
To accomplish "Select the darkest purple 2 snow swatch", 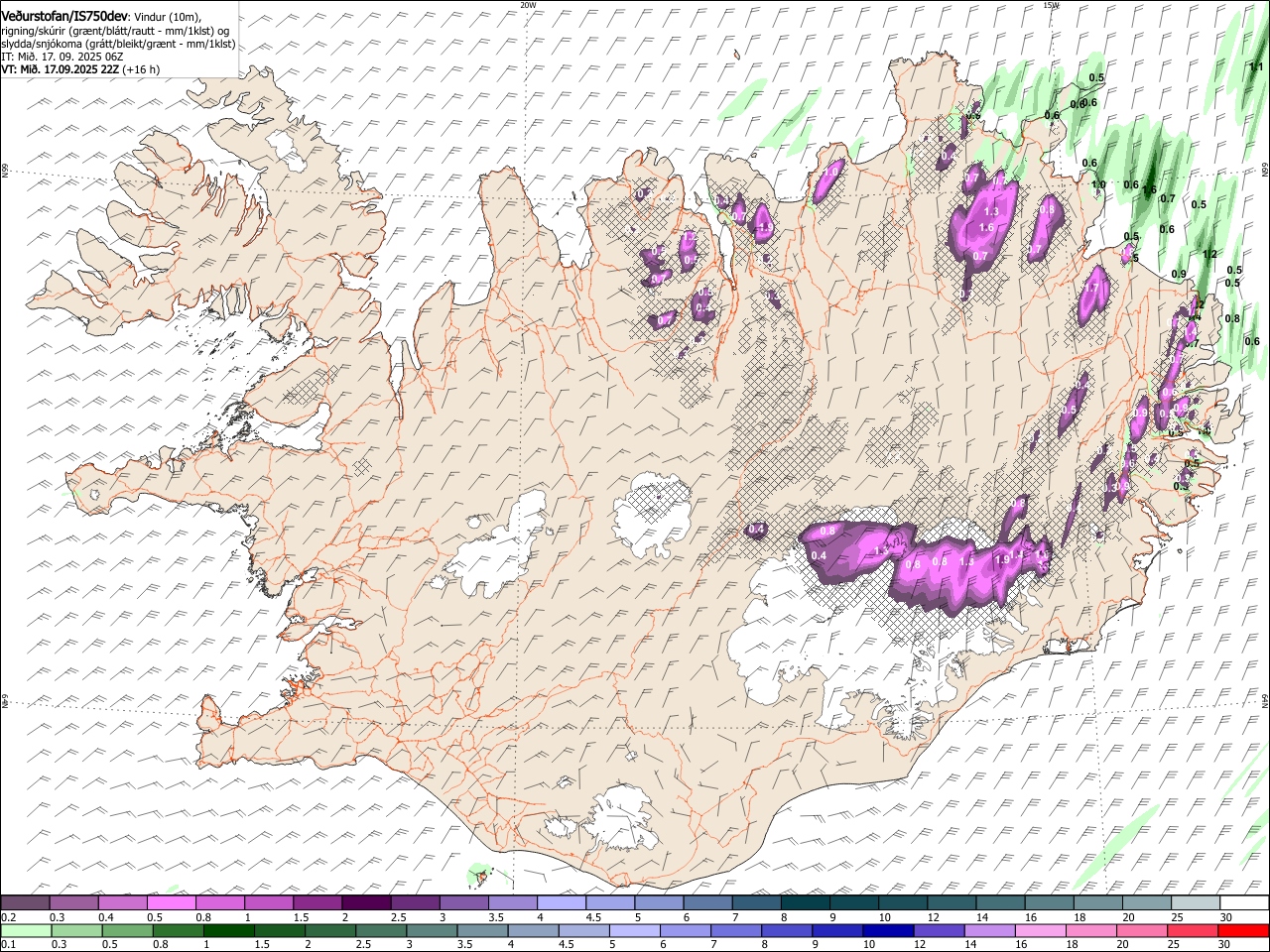I will [x=365, y=902].
